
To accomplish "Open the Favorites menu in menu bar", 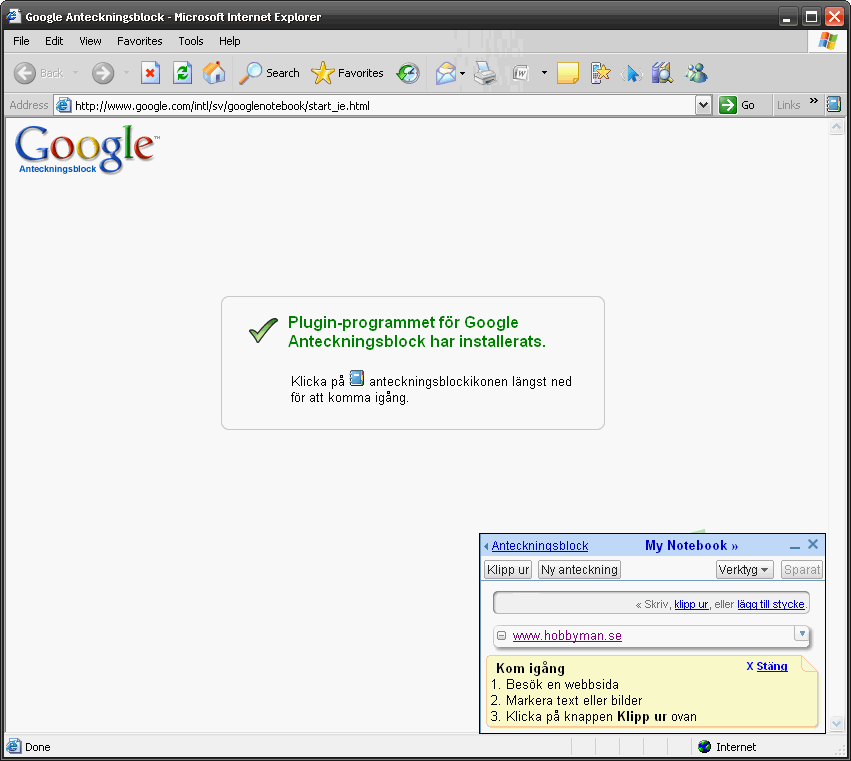I will [x=139, y=41].
